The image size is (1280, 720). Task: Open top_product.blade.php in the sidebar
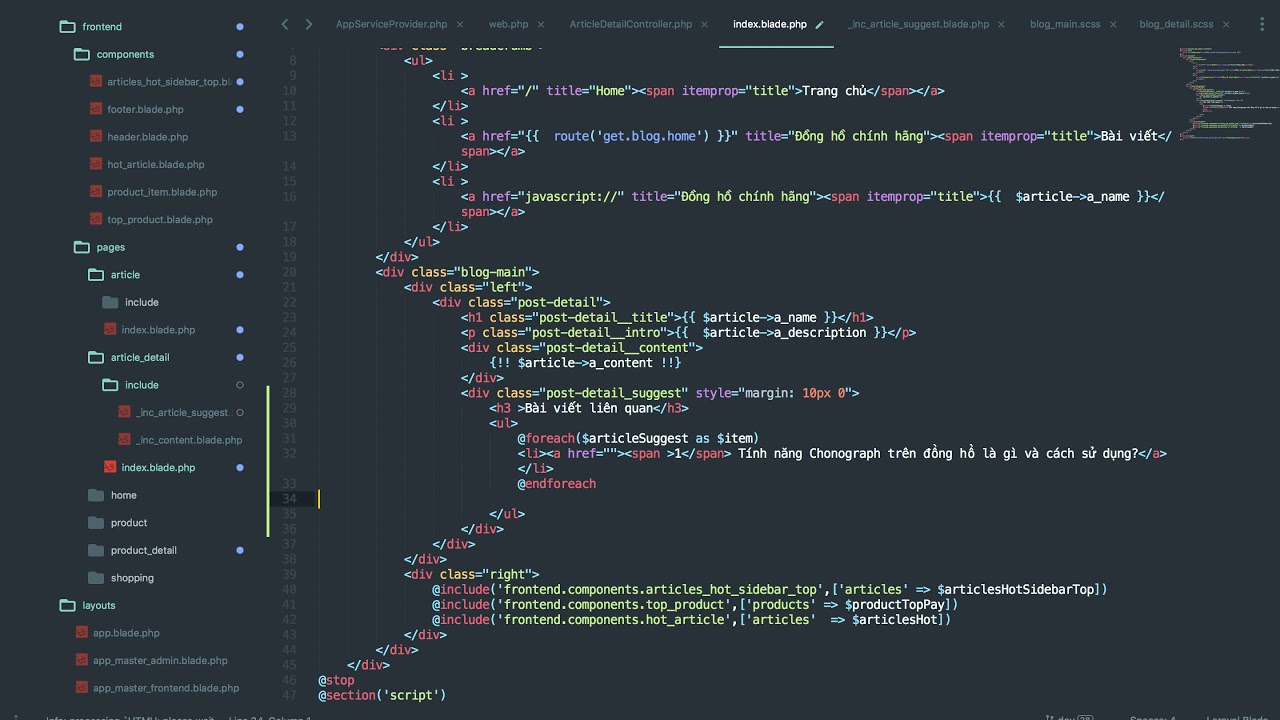point(160,220)
